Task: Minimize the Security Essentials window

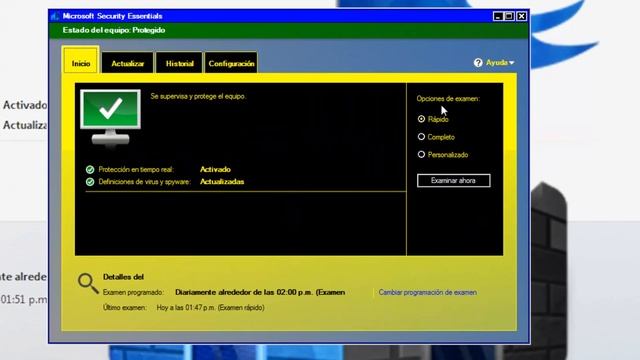Action: (x=498, y=16)
